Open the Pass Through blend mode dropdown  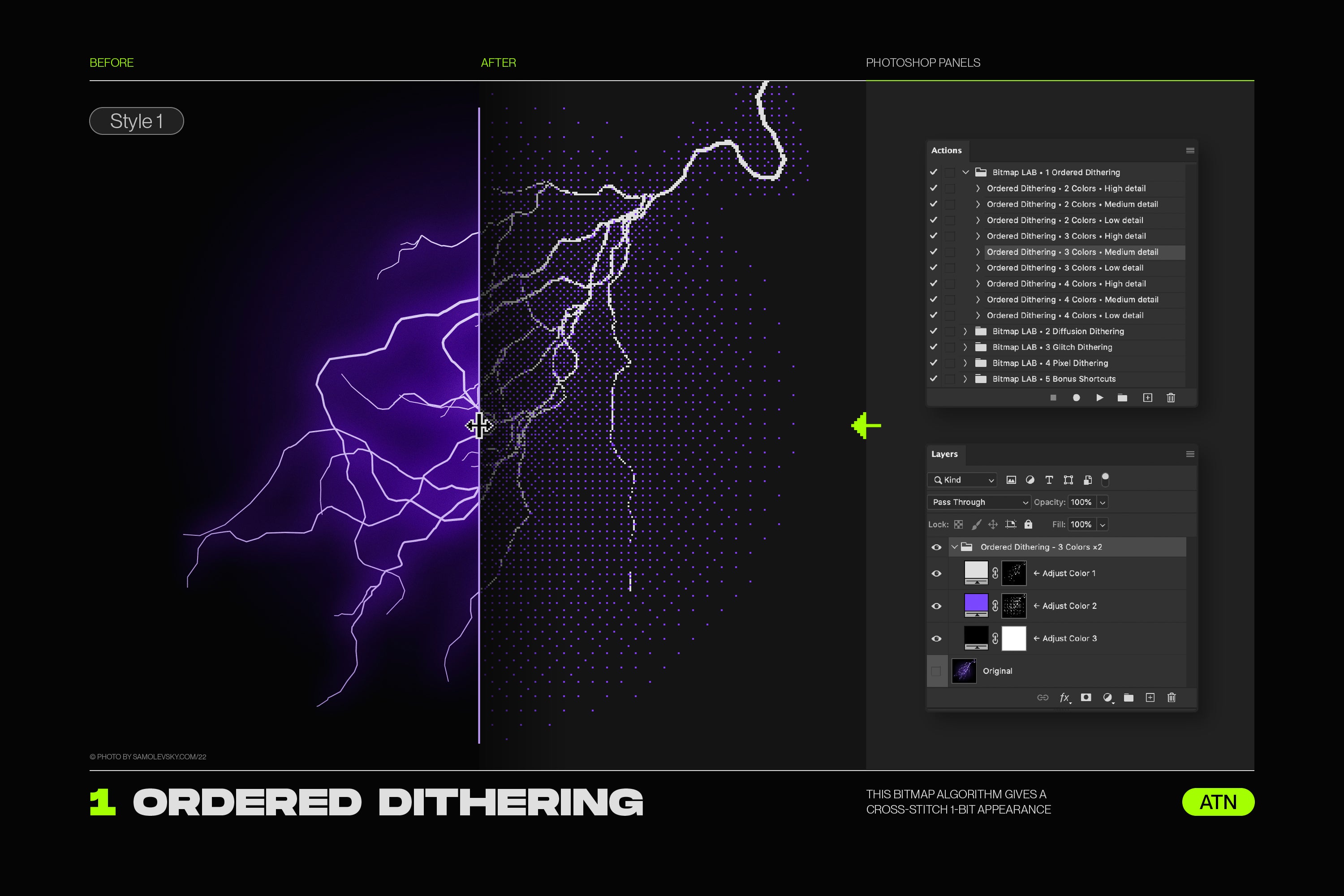978,502
